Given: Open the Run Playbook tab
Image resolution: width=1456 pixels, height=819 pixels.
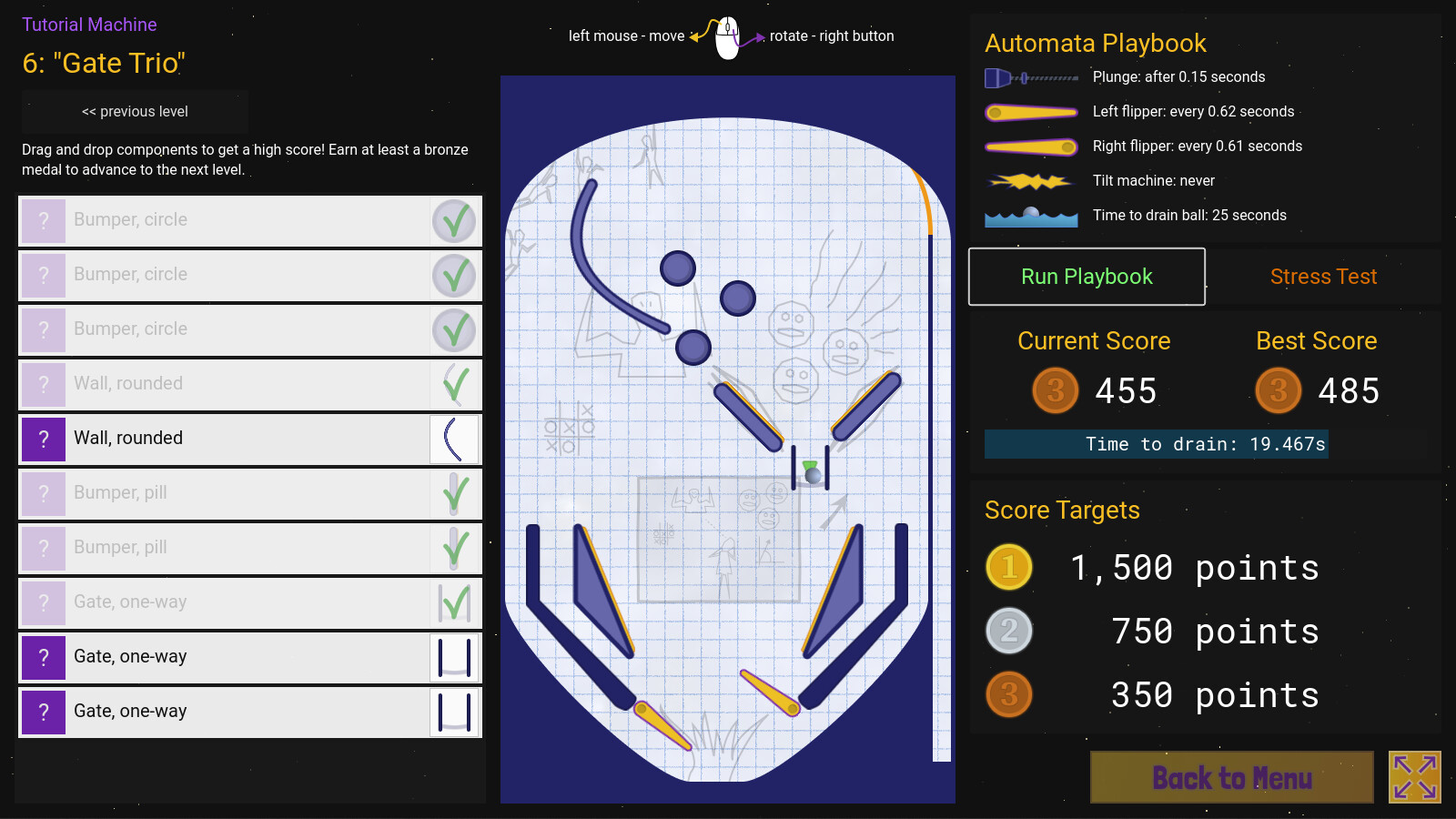Looking at the screenshot, I should click(x=1086, y=277).
